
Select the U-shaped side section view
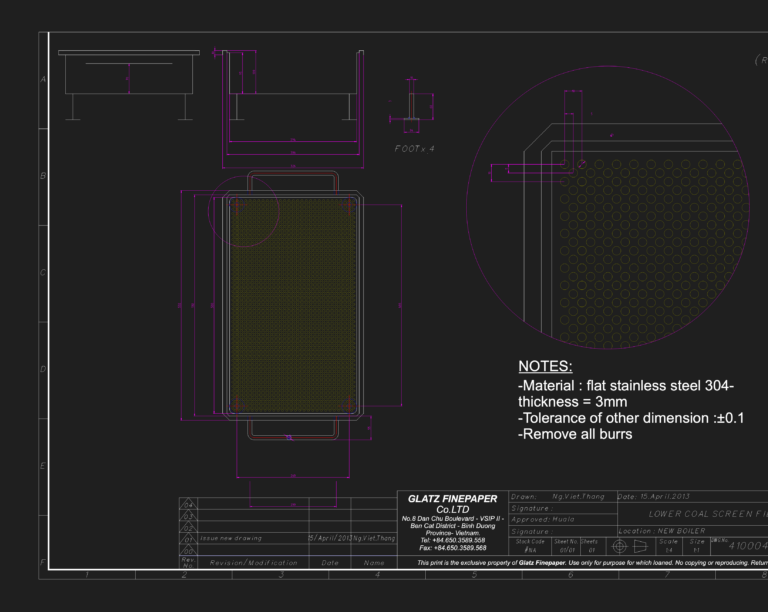point(293,85)
